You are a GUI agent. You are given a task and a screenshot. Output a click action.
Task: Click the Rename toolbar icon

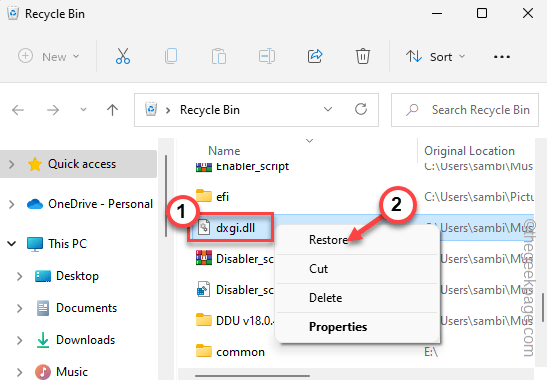click(267, 56)
